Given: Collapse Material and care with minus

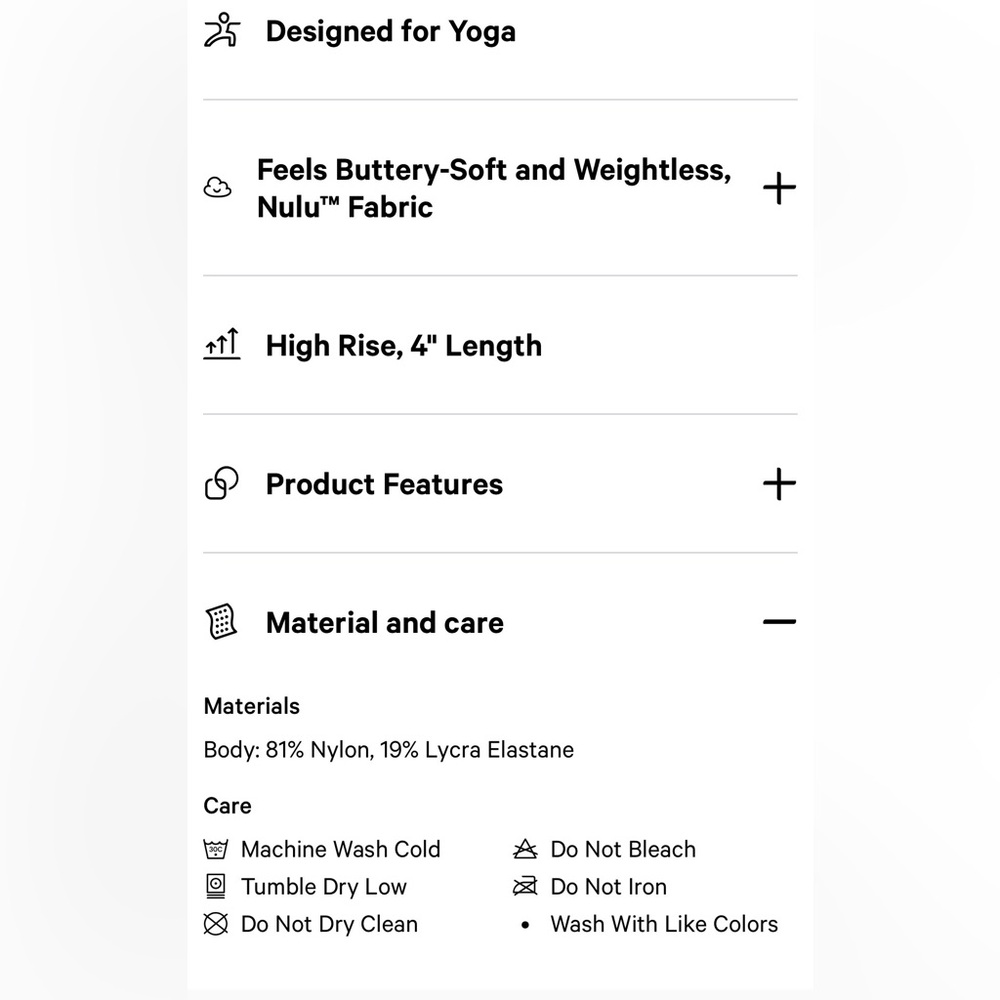Looking at the screenshot, I should click(x=779, y=622).
